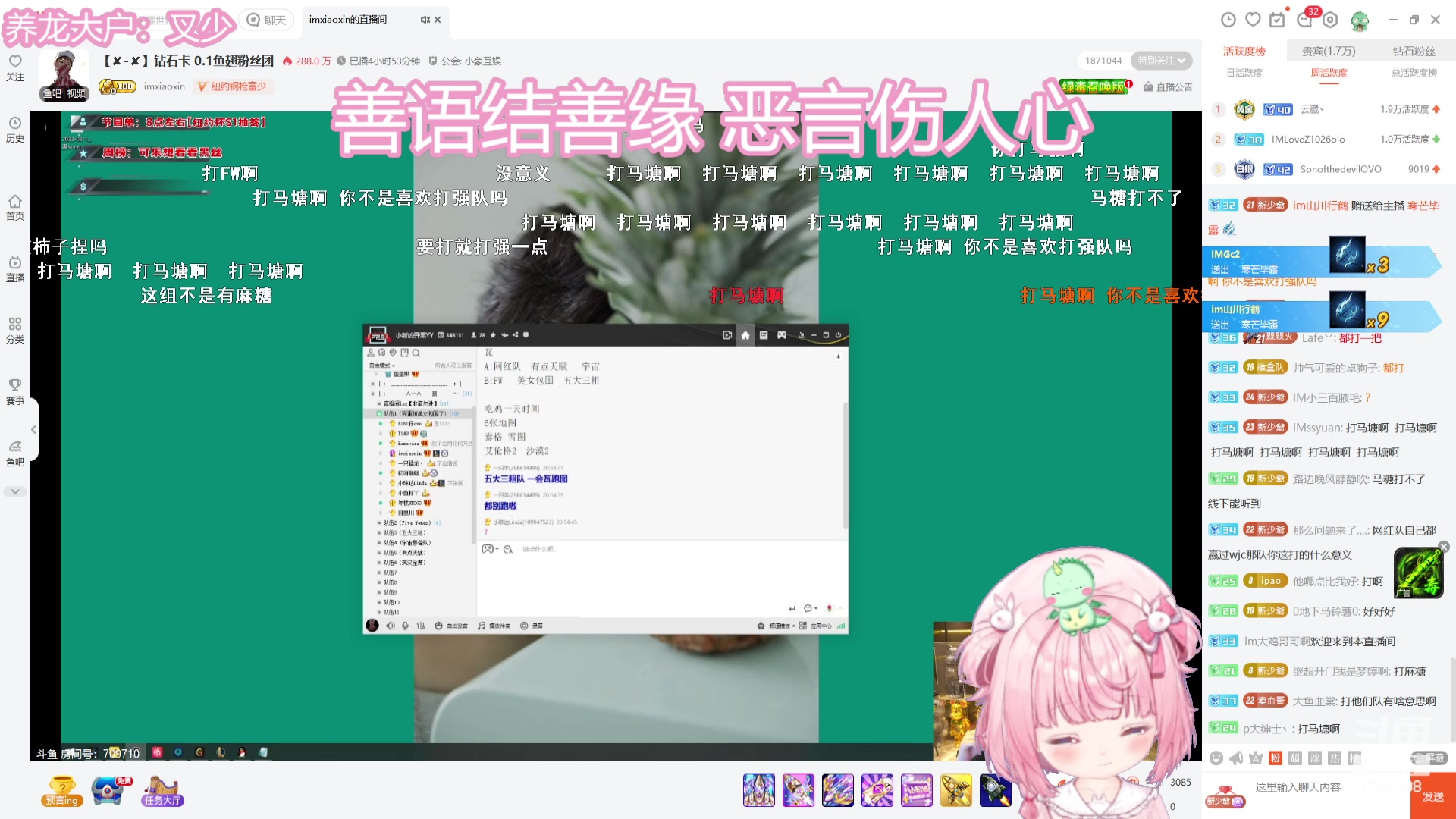Click the settings gear icon at top right
1456x819 pixels.
click(1330, 20)
